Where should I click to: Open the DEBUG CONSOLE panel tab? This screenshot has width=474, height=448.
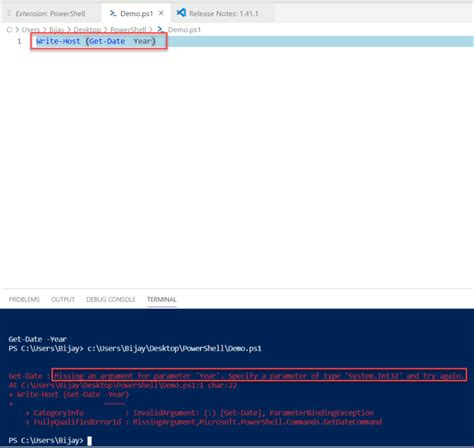111,299
